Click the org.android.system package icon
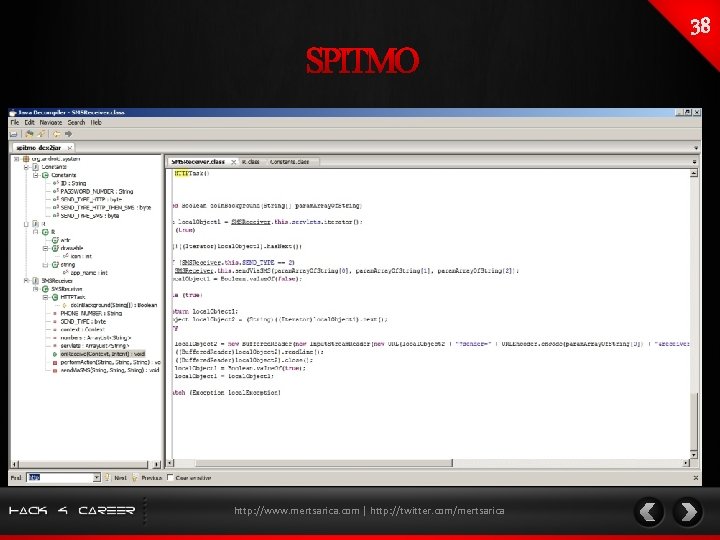The image size is (720, 540). pyautogui.click(x=27, y=159)
